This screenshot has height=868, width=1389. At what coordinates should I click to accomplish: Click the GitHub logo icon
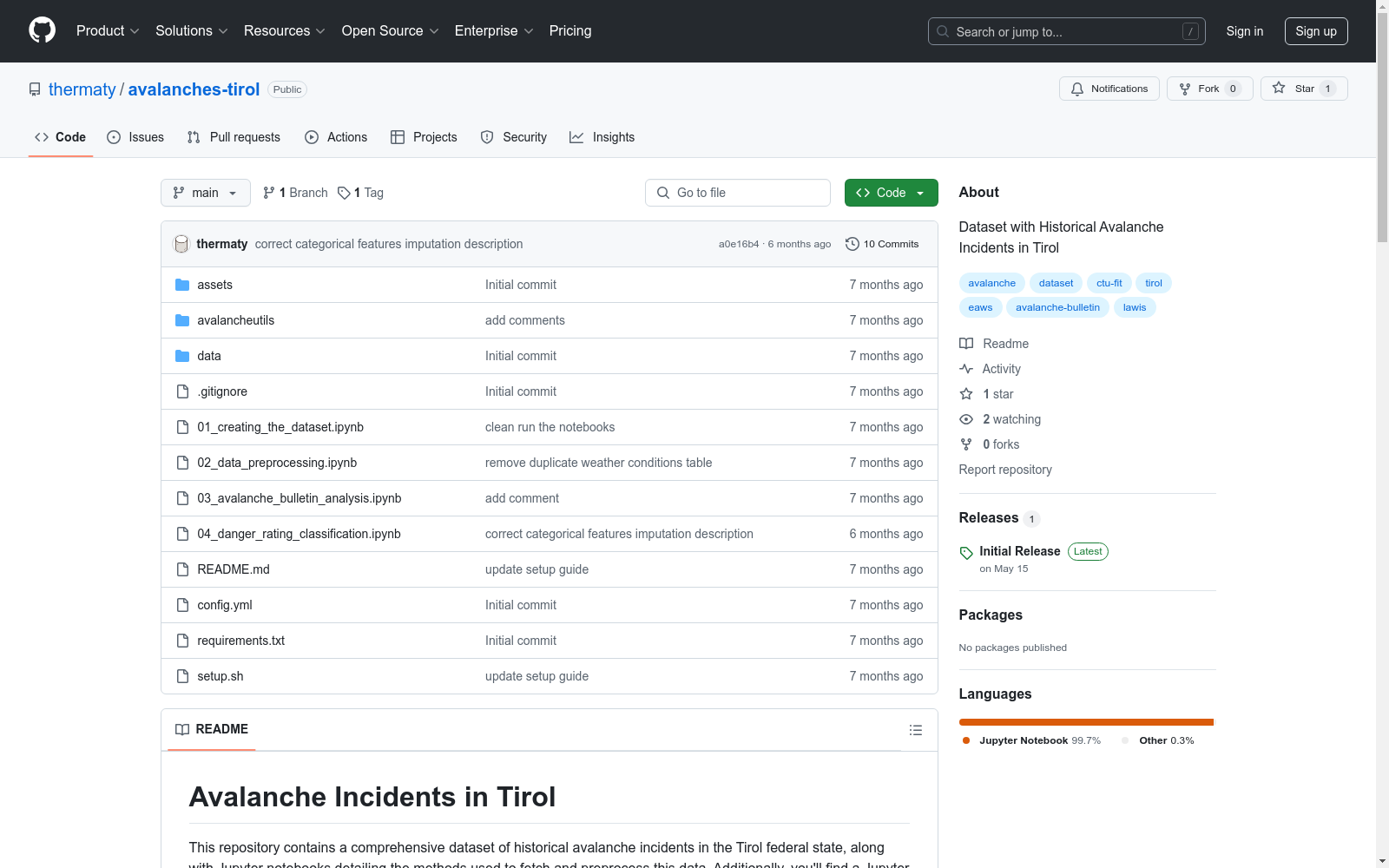point(42,30)
